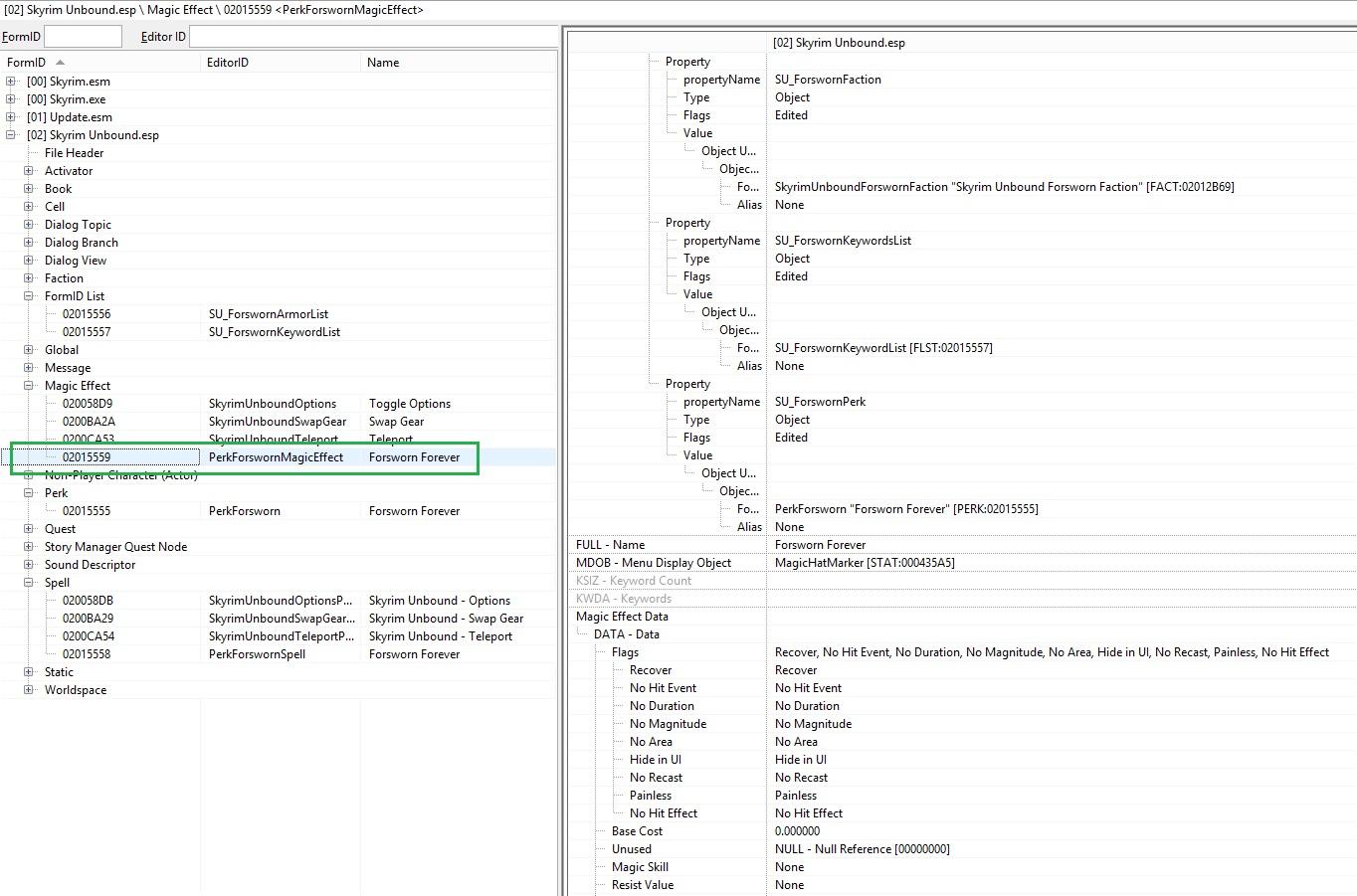
Task: Expand the Story Manager Quest Node group
Action: [29, 547]
